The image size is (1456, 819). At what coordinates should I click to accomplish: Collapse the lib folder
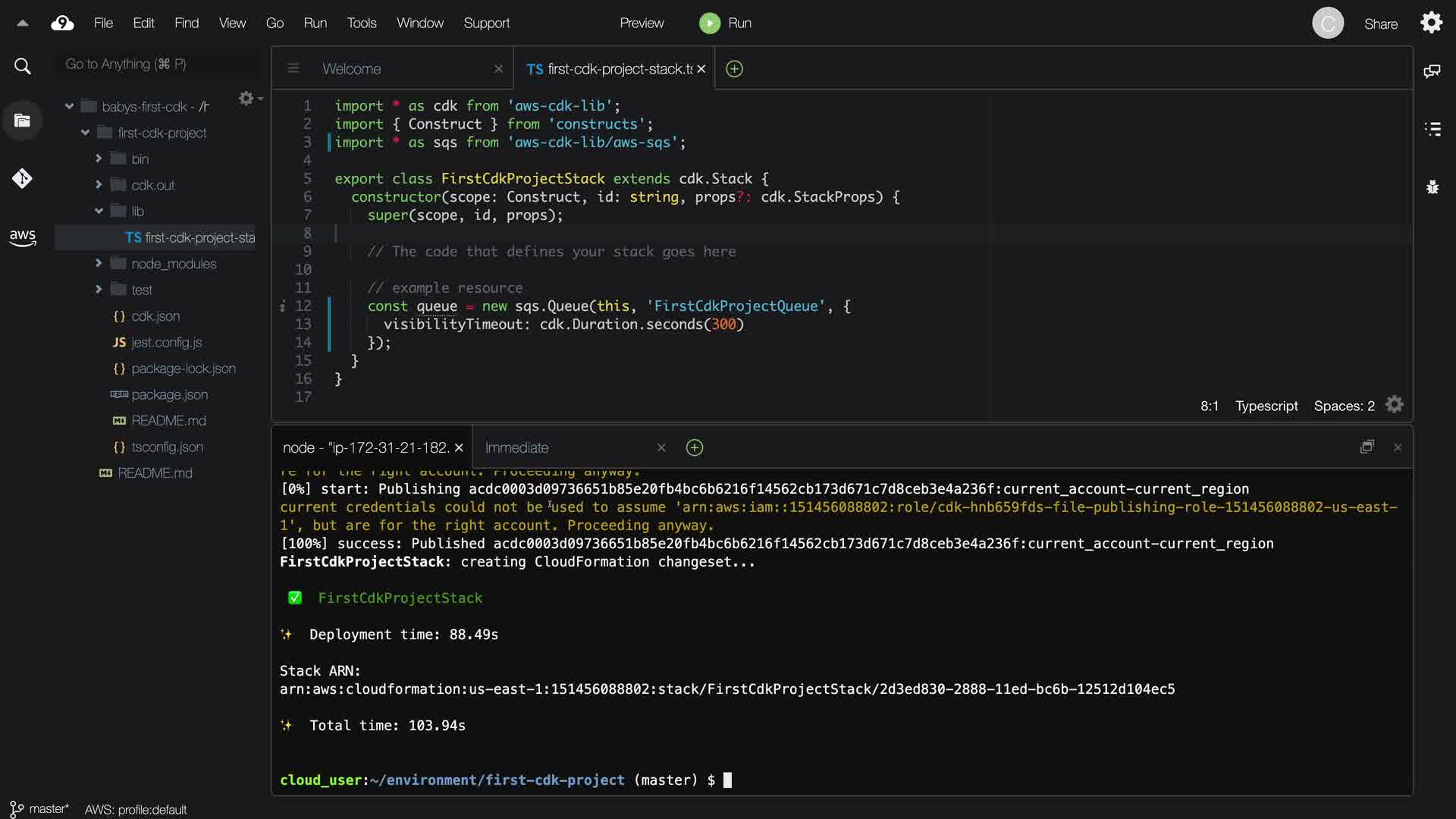[x=99, y=211]
